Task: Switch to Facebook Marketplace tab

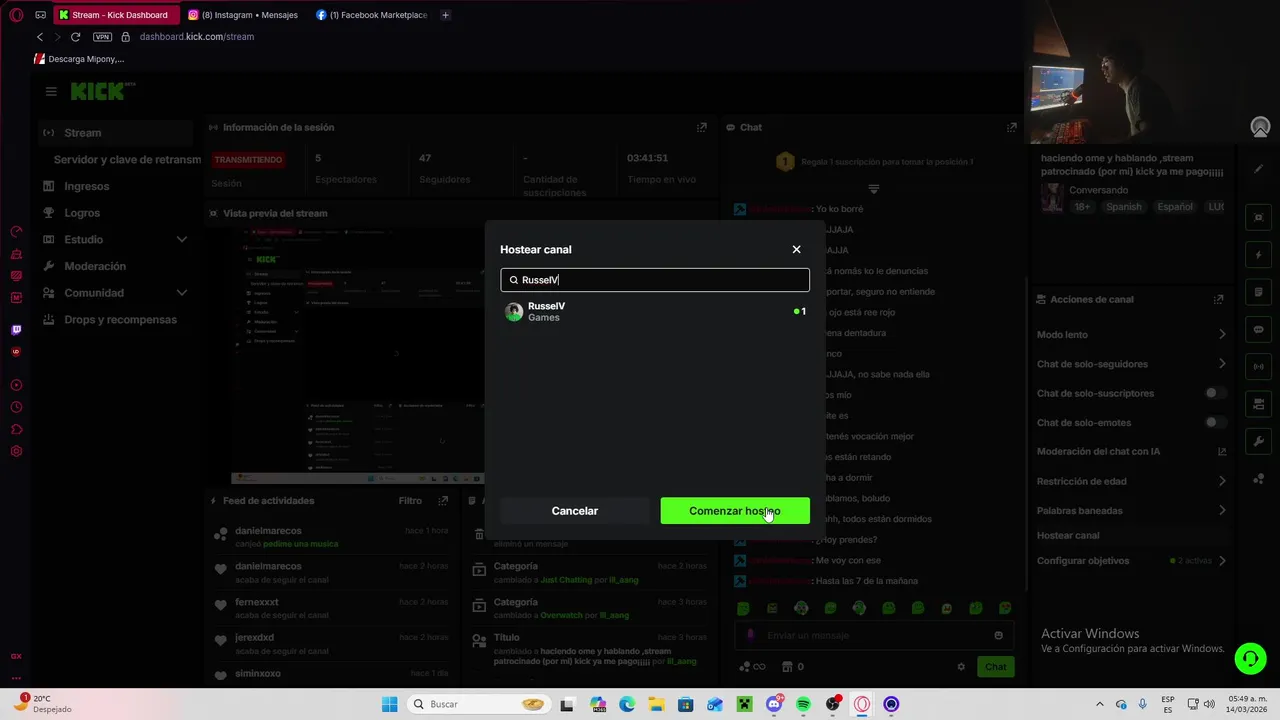Action: (371, 15)
